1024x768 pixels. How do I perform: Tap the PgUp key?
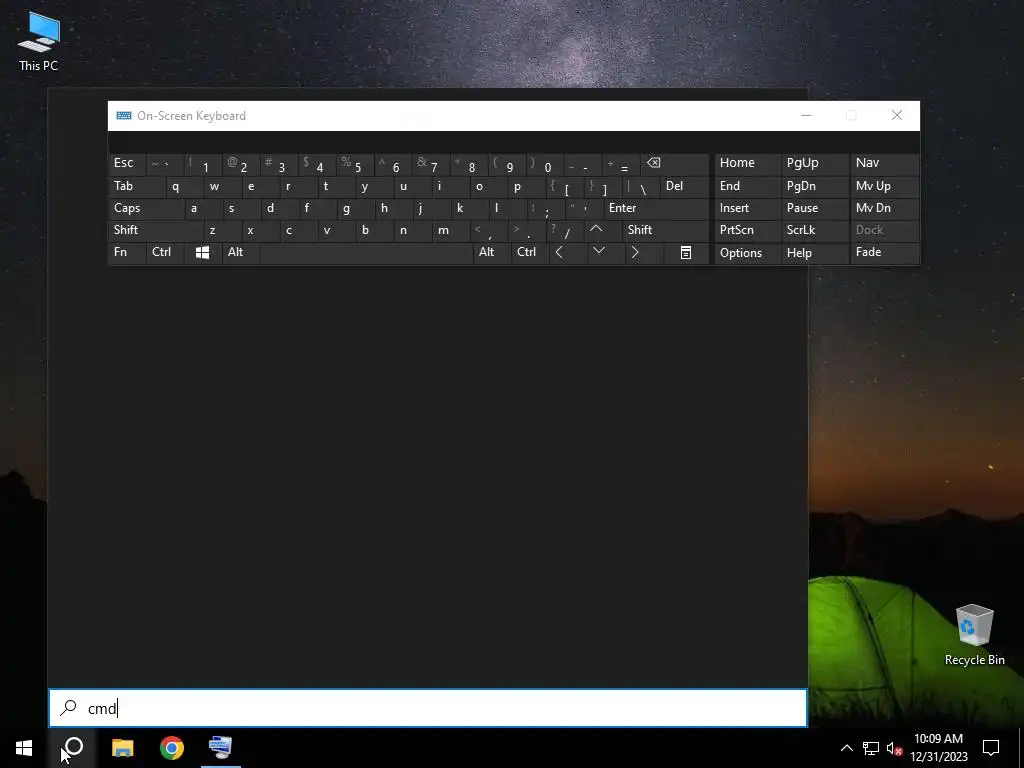click(x=814, y=163)
